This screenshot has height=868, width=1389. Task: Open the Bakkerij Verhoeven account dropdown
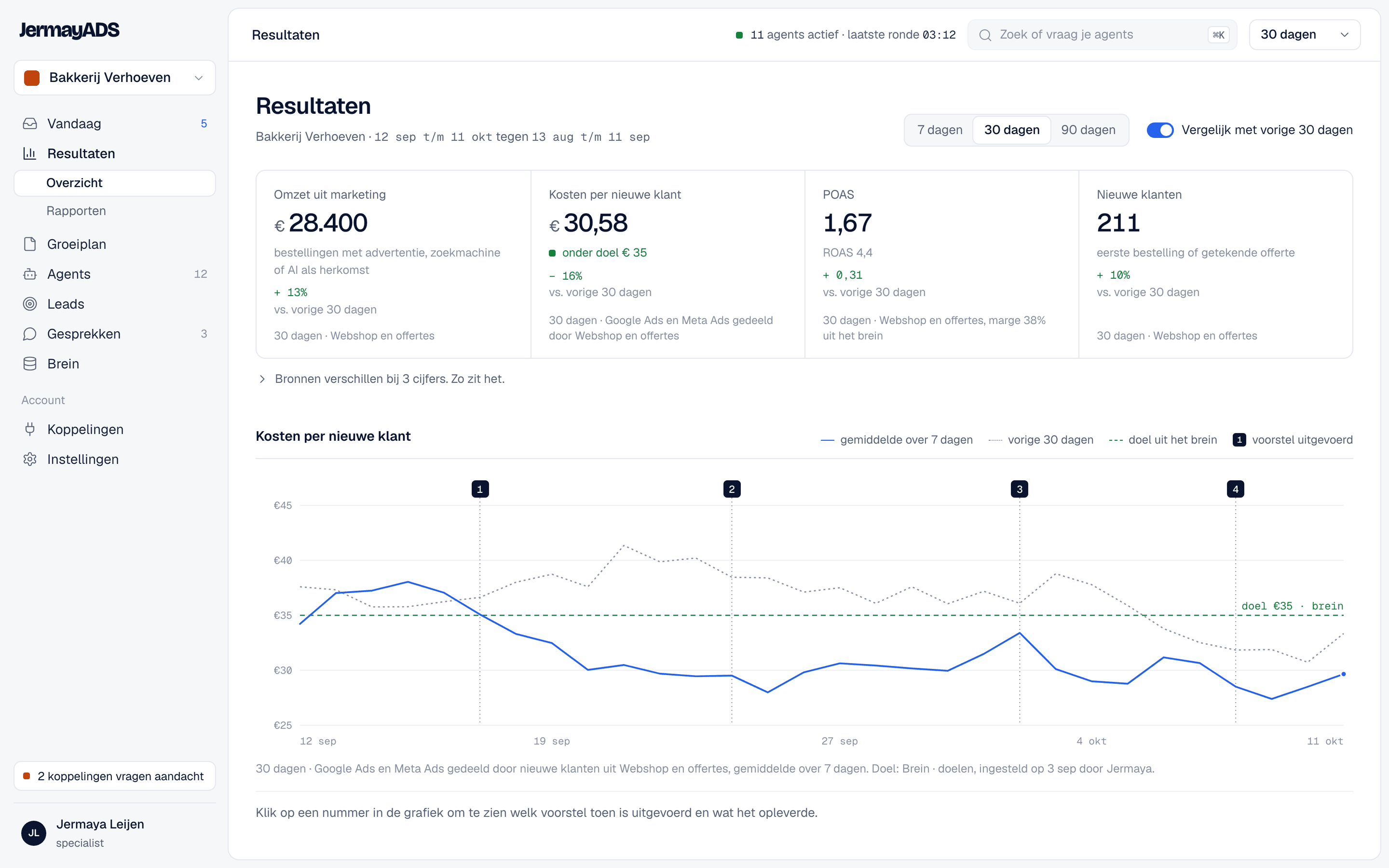[115, 78]
